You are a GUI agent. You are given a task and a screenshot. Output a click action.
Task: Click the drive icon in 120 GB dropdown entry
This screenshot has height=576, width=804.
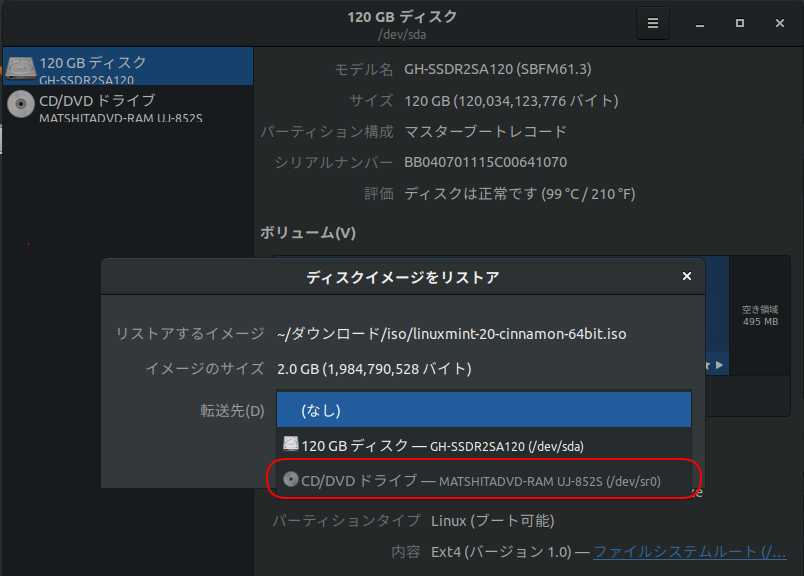tap(291, 443)
